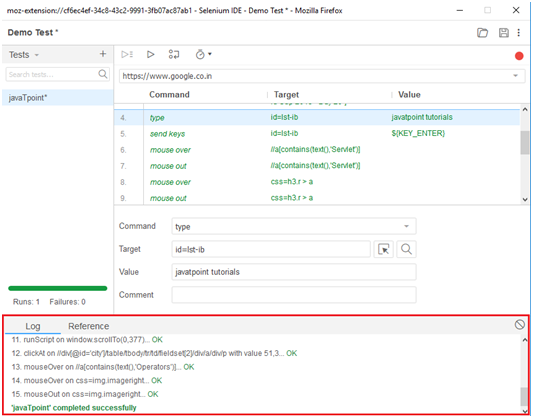The width and height of the screenshot is (533, 418).
Task: Open the base URL dropdown arrow
Action: [x=515, y=76]
